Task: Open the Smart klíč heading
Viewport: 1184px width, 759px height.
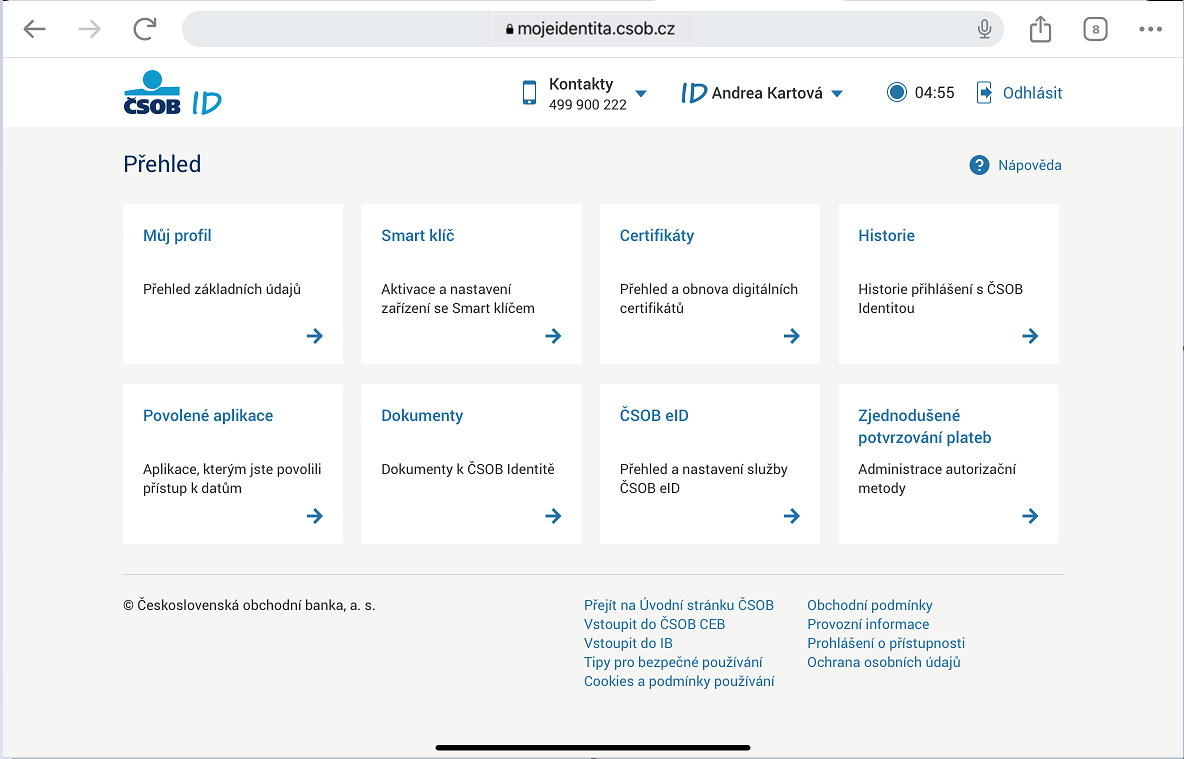Action: 418,236
